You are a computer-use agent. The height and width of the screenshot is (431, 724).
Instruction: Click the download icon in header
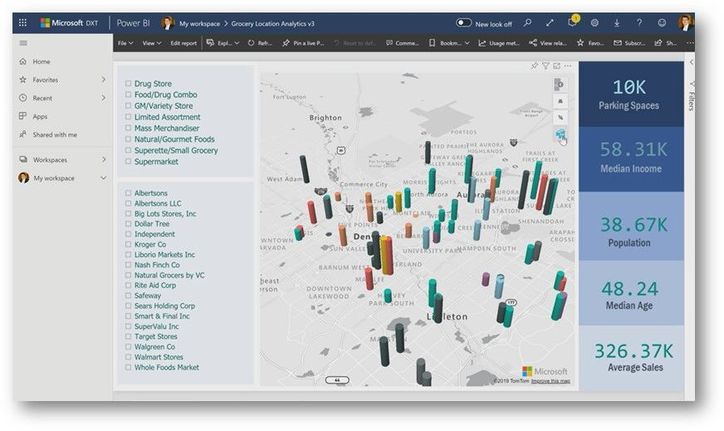(x=617, y=23)
